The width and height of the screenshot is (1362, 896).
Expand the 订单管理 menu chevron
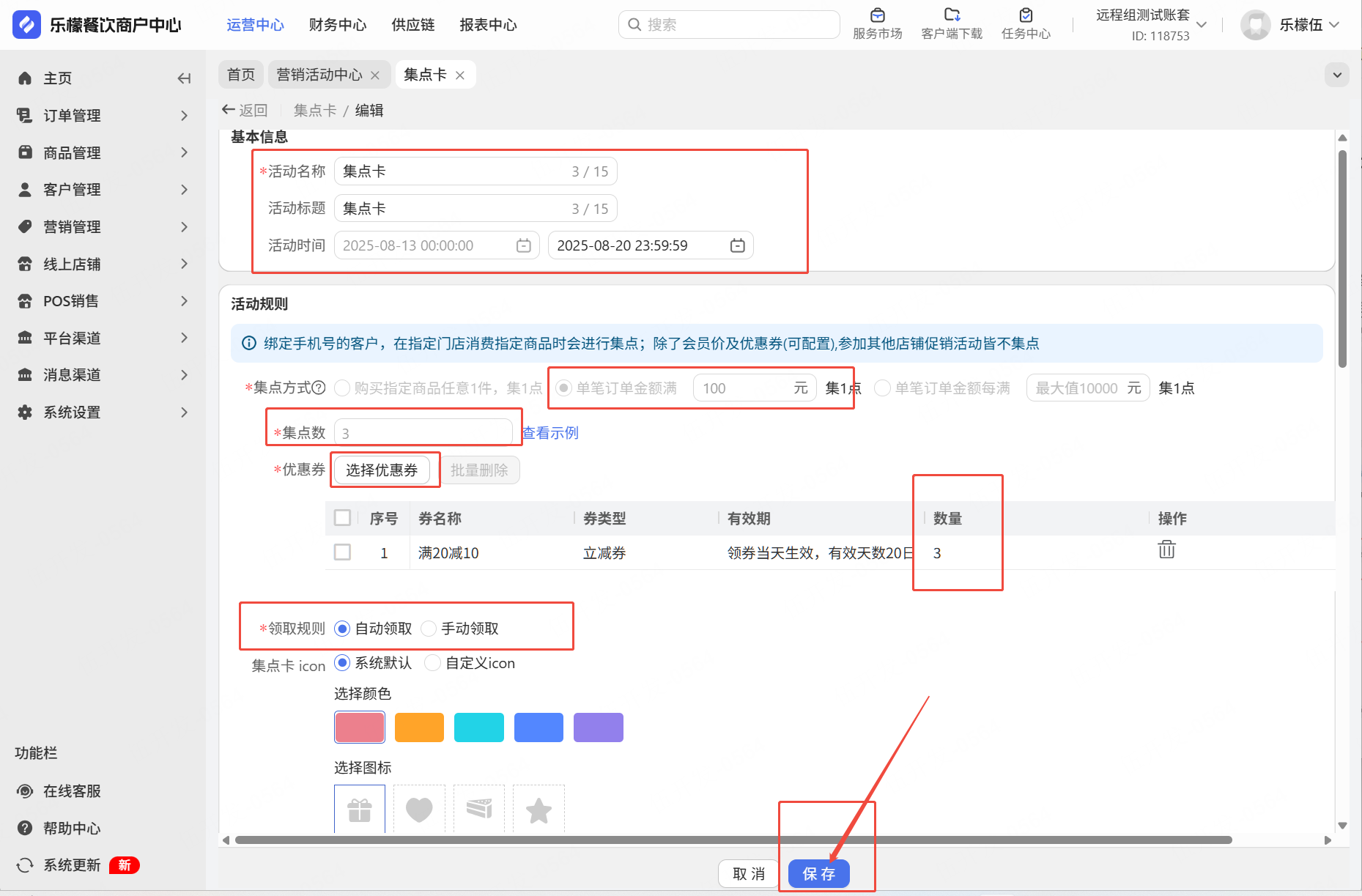(185, 116)
